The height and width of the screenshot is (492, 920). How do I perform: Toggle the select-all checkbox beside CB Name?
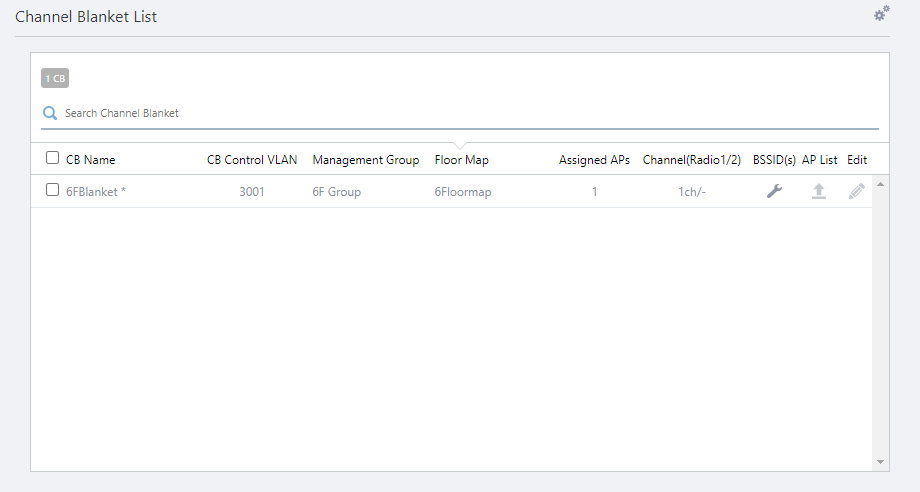53,158
